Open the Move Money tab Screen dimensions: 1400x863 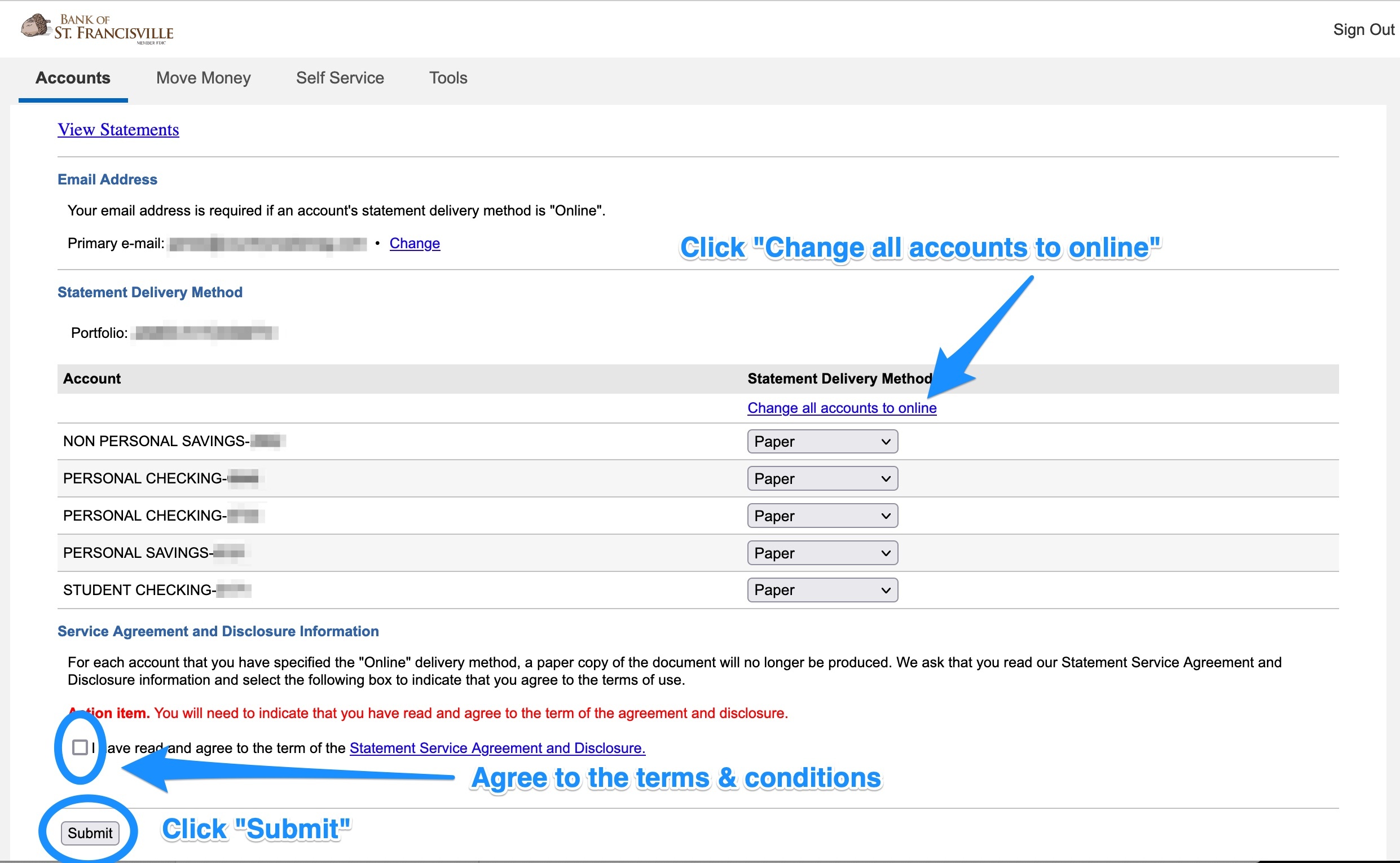point(203,78)
